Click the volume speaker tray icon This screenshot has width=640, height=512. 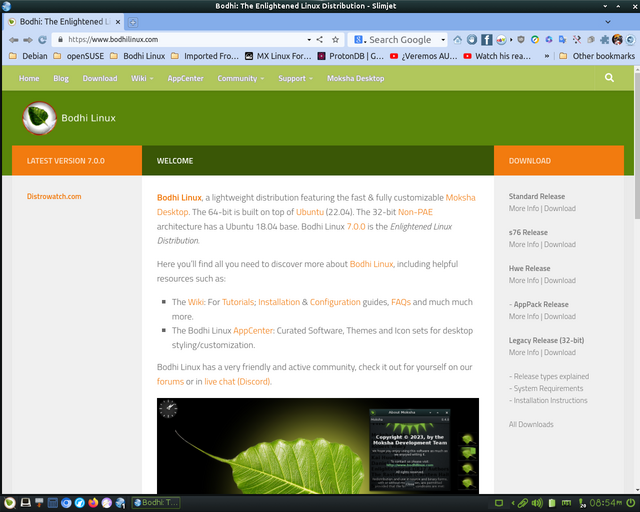coord(537,503)
